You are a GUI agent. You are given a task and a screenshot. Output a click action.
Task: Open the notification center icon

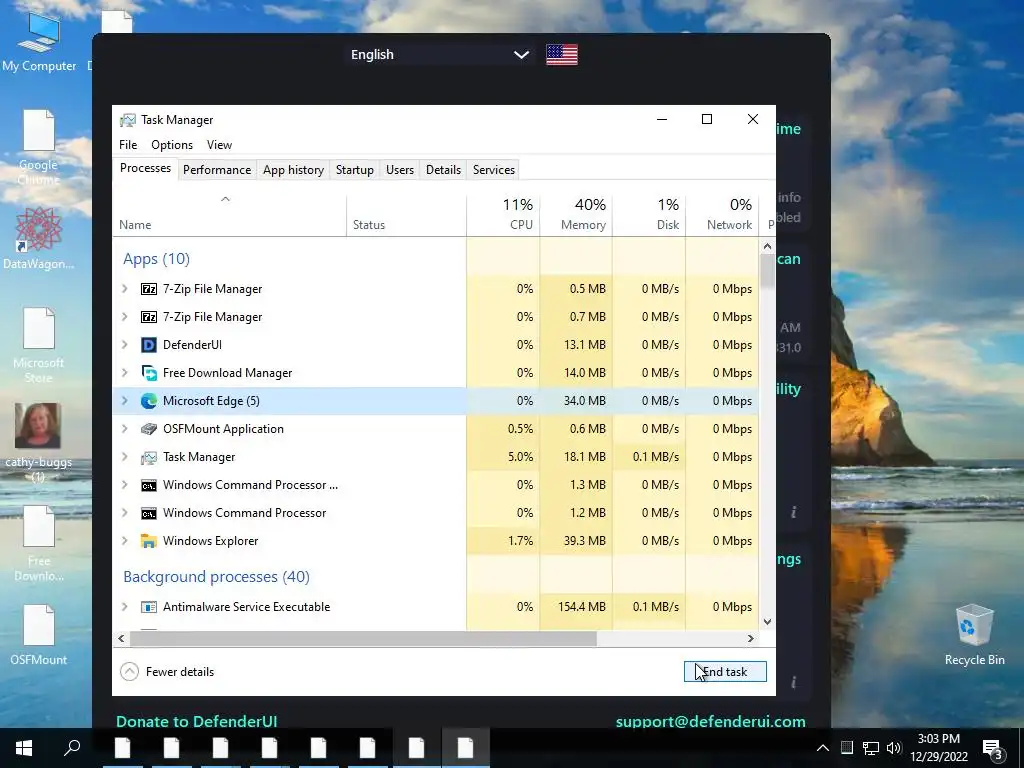[x=993, y=749]
